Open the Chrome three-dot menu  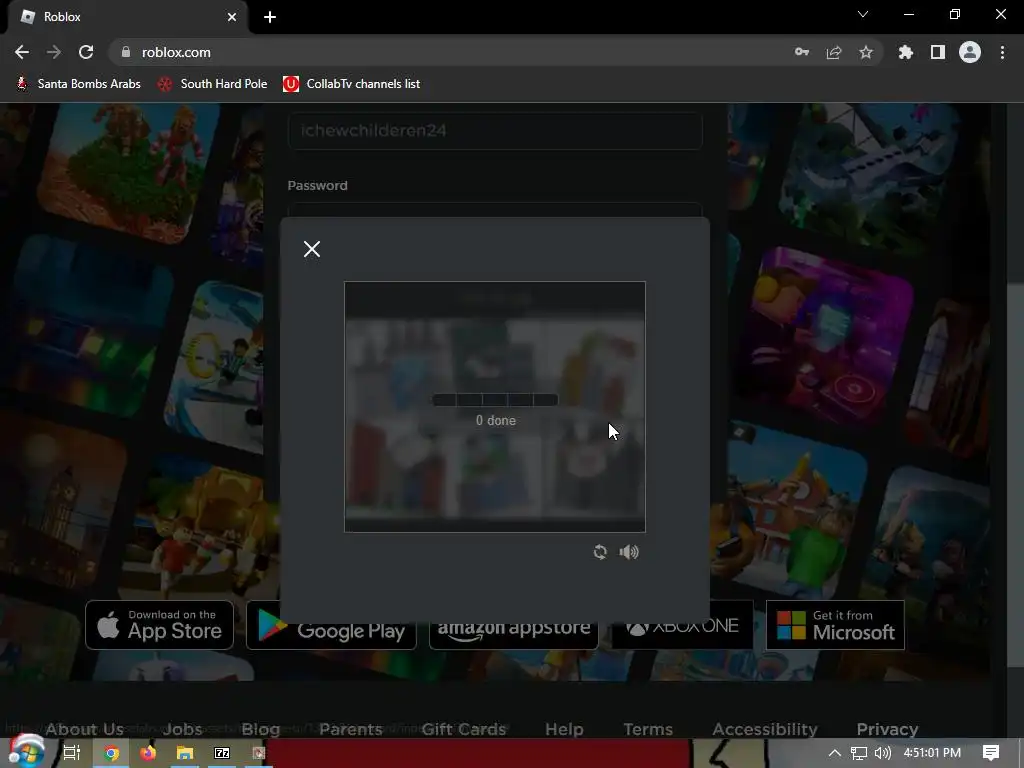click(1002, 52)
